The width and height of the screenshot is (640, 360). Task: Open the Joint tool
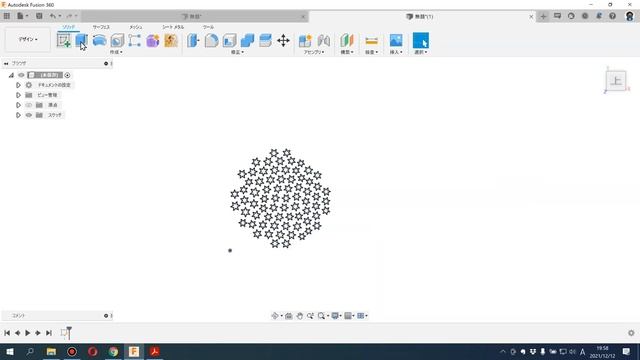point(323,40)
